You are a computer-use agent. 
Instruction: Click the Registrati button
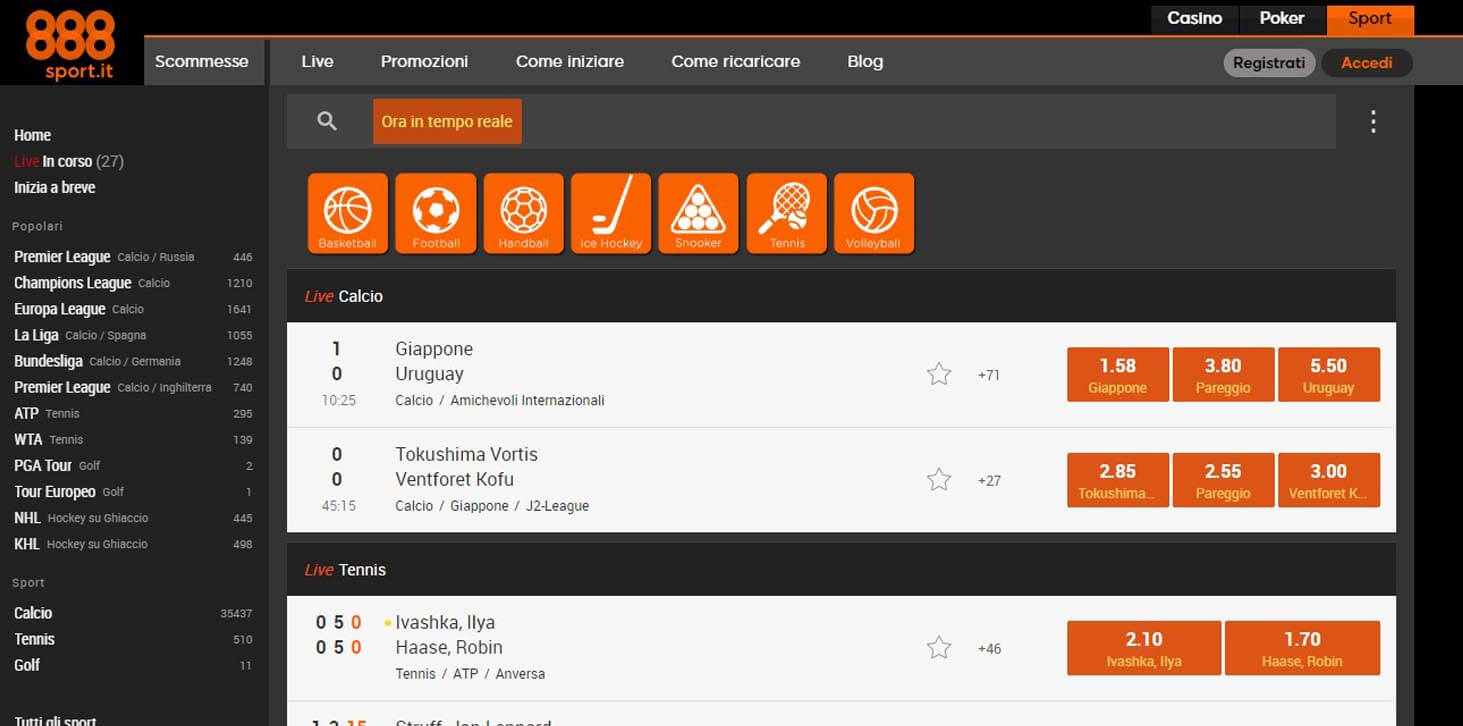1269,63
